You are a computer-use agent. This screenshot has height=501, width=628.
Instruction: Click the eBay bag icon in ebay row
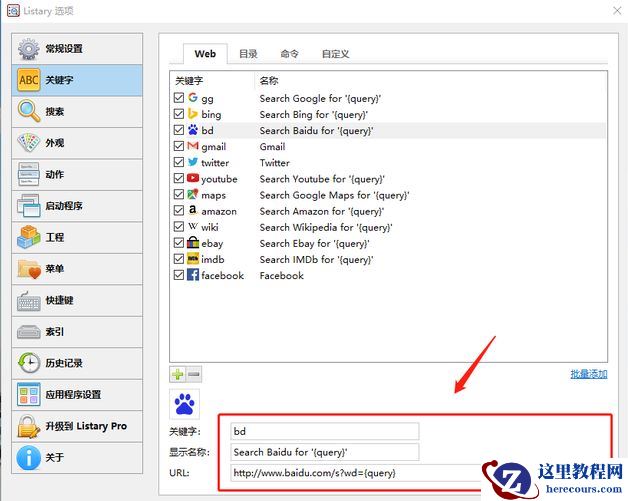(193, 242)
